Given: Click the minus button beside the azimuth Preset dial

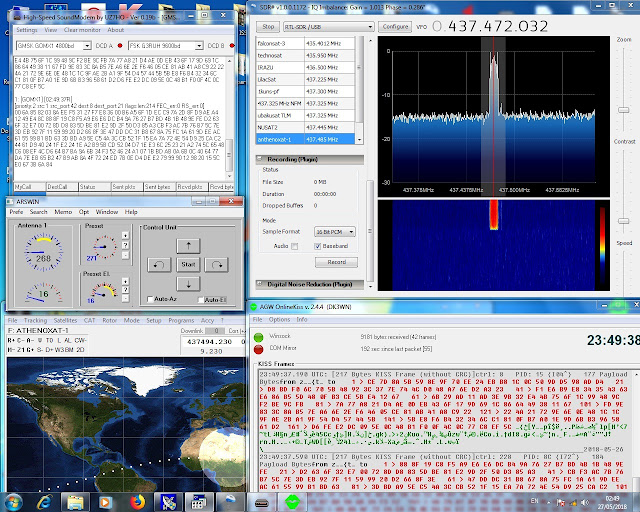Looking at the screenshot, I should (125, 255).
